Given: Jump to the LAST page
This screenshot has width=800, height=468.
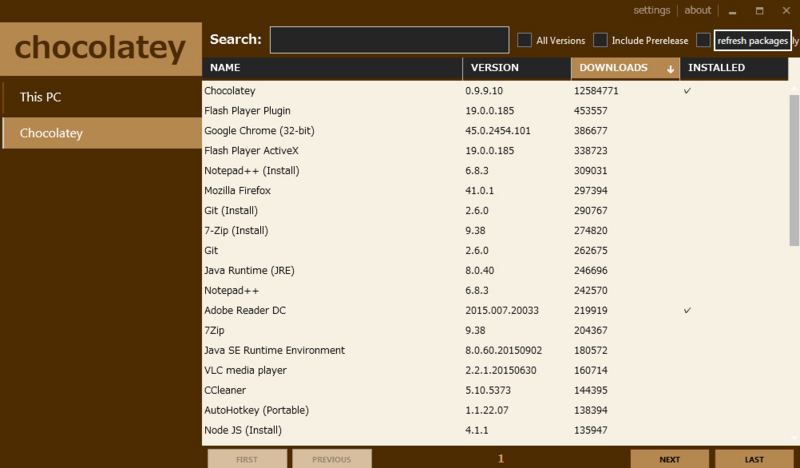Looking at the screenshot, I should click(754, 459).
